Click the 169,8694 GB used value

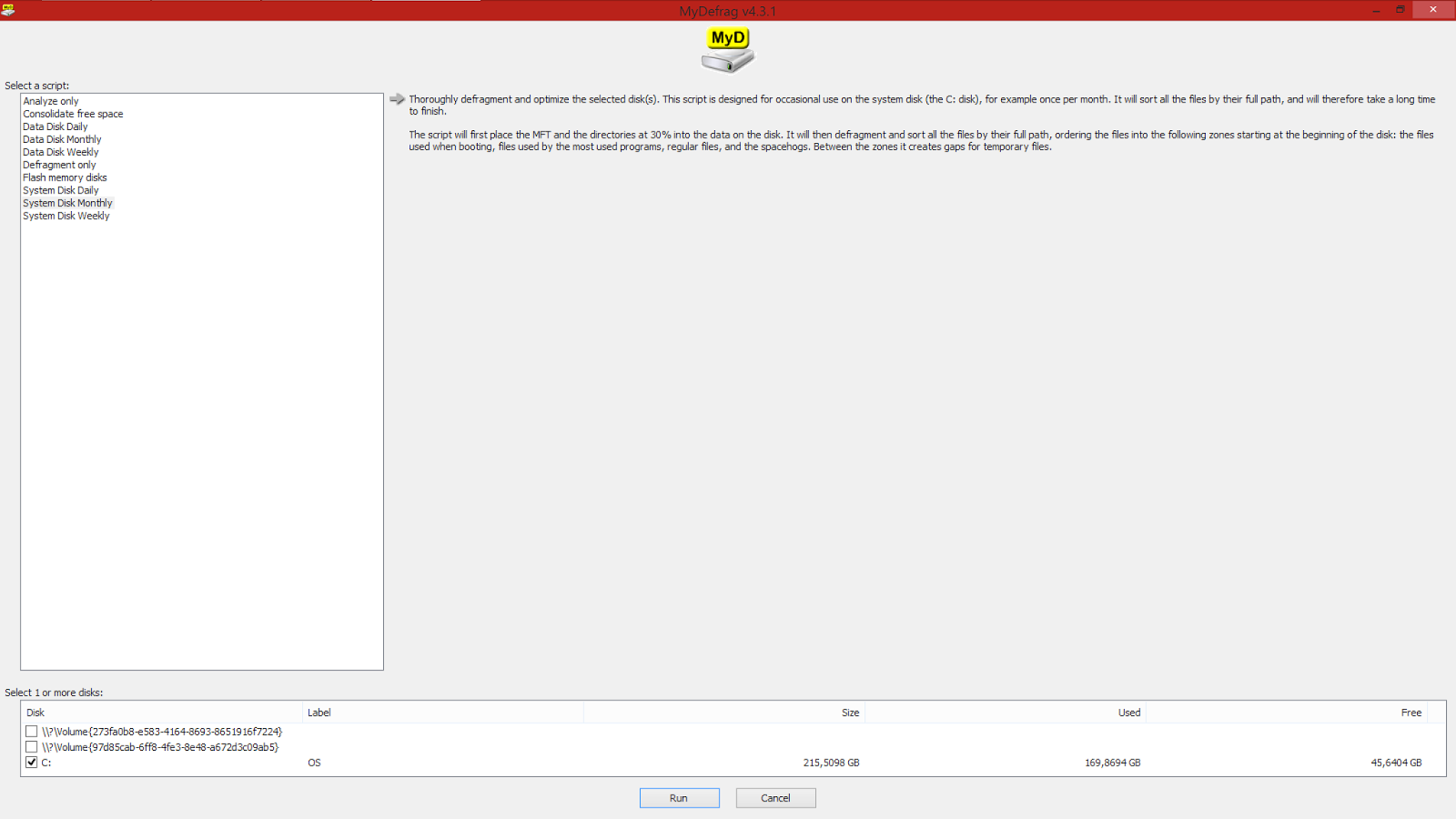point(1112,763)
